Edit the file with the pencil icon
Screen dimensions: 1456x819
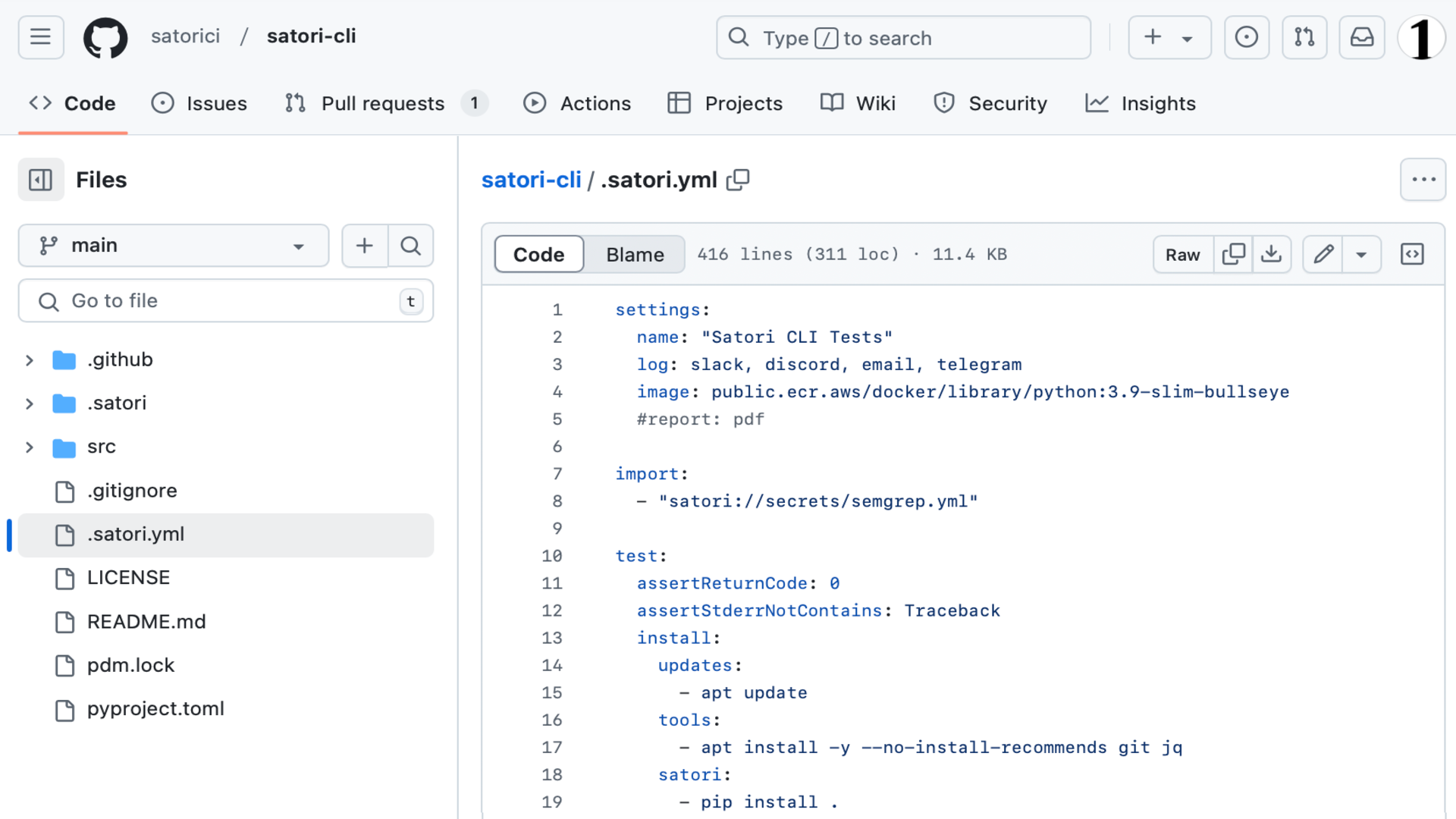pos(1323,254)
